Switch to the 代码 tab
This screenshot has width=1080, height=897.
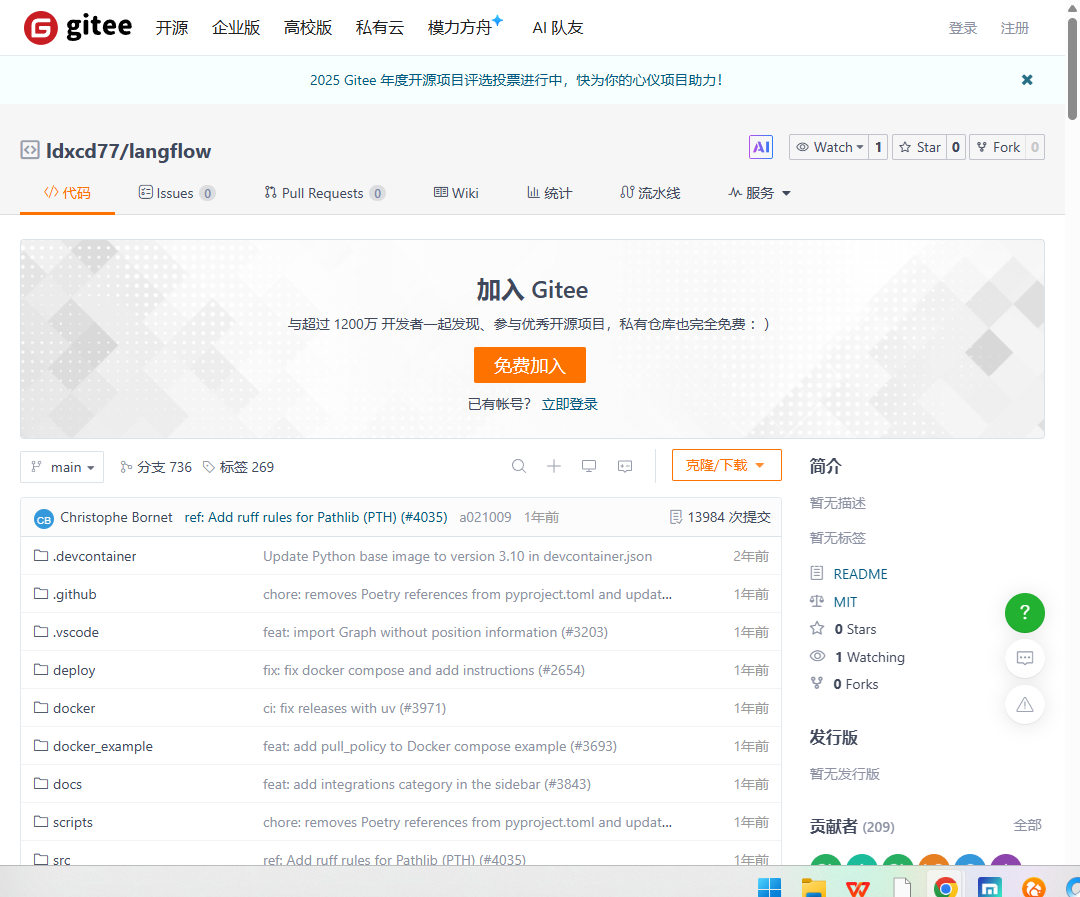tap(67, 193)
